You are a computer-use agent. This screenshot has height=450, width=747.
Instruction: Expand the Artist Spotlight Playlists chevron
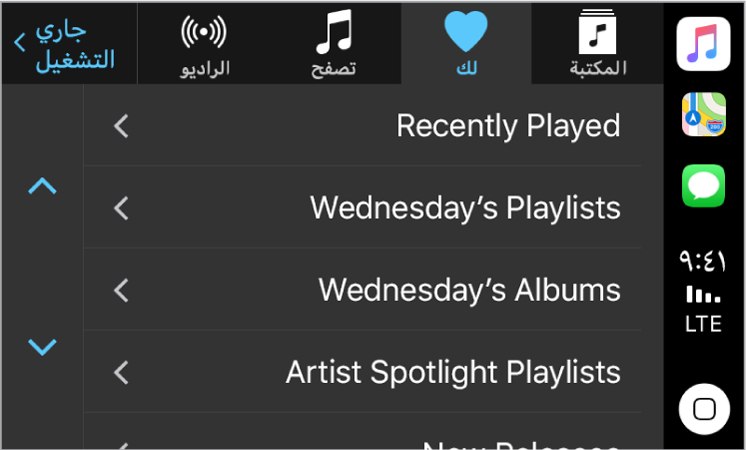tap(121, 372)
